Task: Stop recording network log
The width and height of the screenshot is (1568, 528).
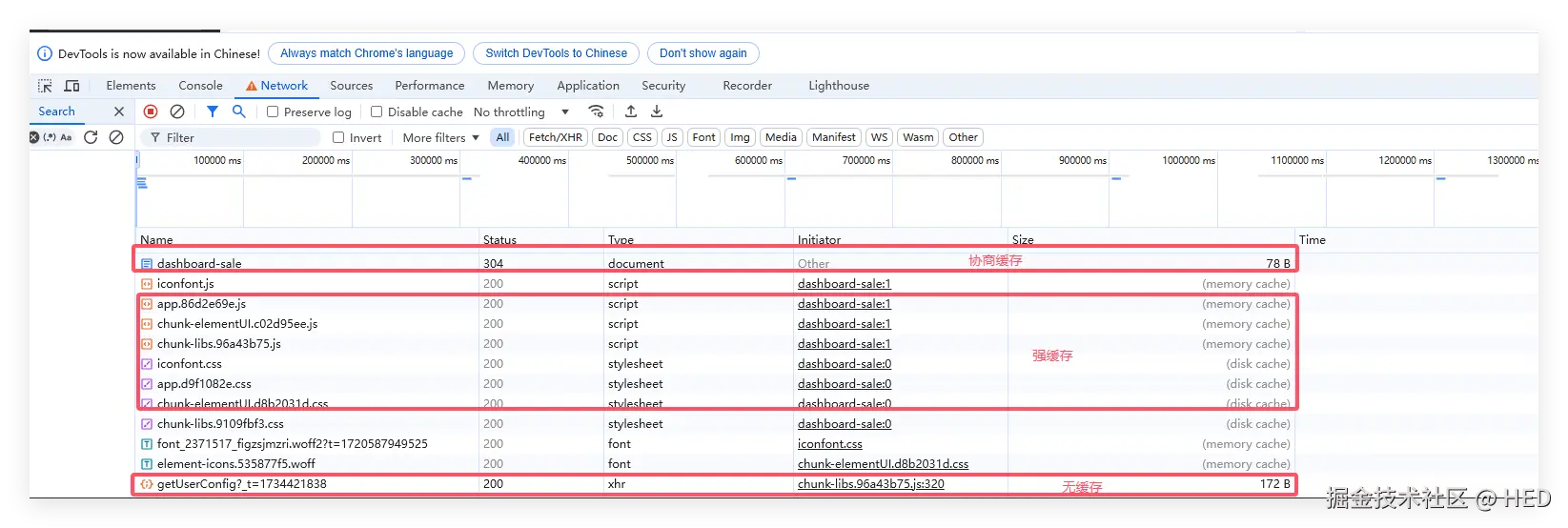Action: pos(151,112)
